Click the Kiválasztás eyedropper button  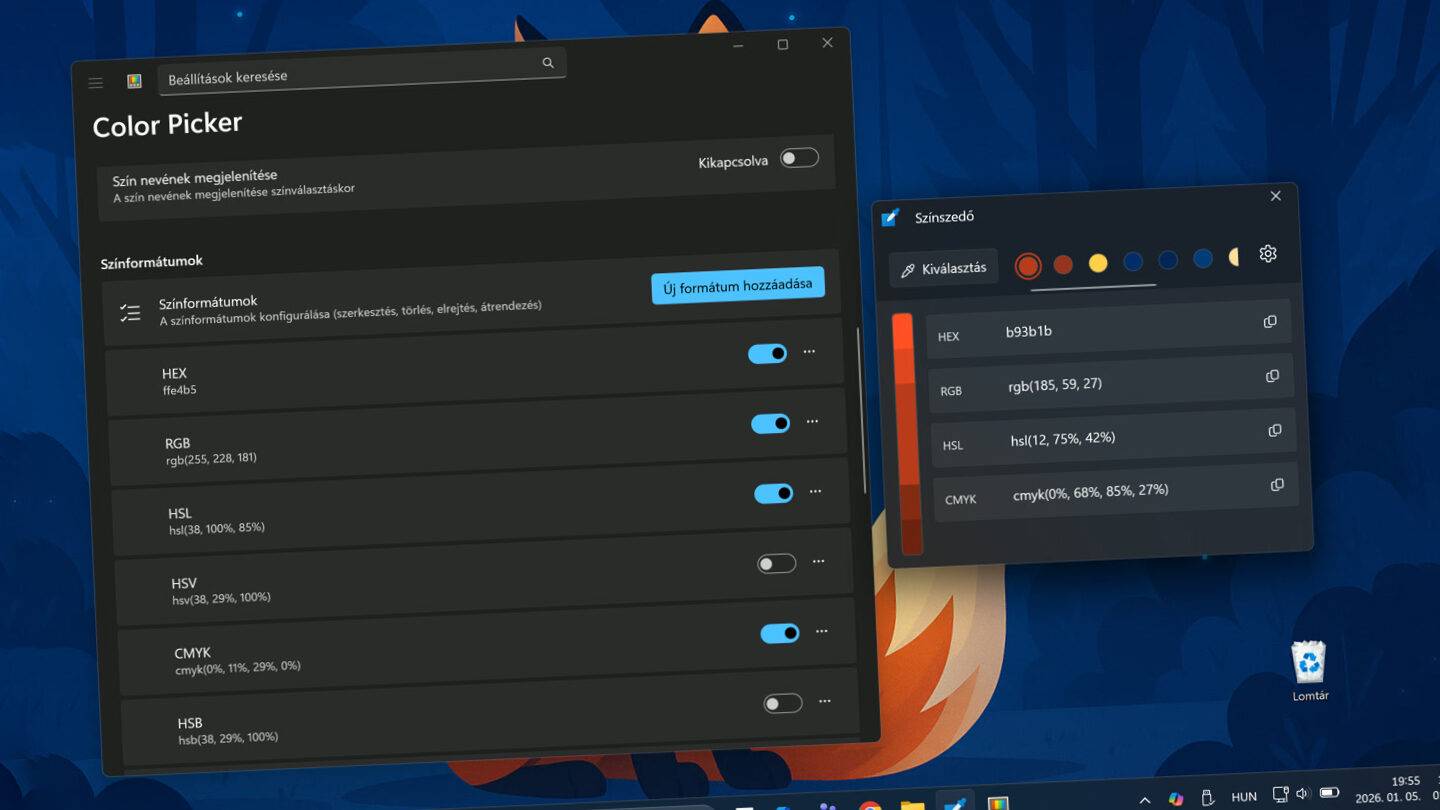pyautogui.click(x=944, y=268)
